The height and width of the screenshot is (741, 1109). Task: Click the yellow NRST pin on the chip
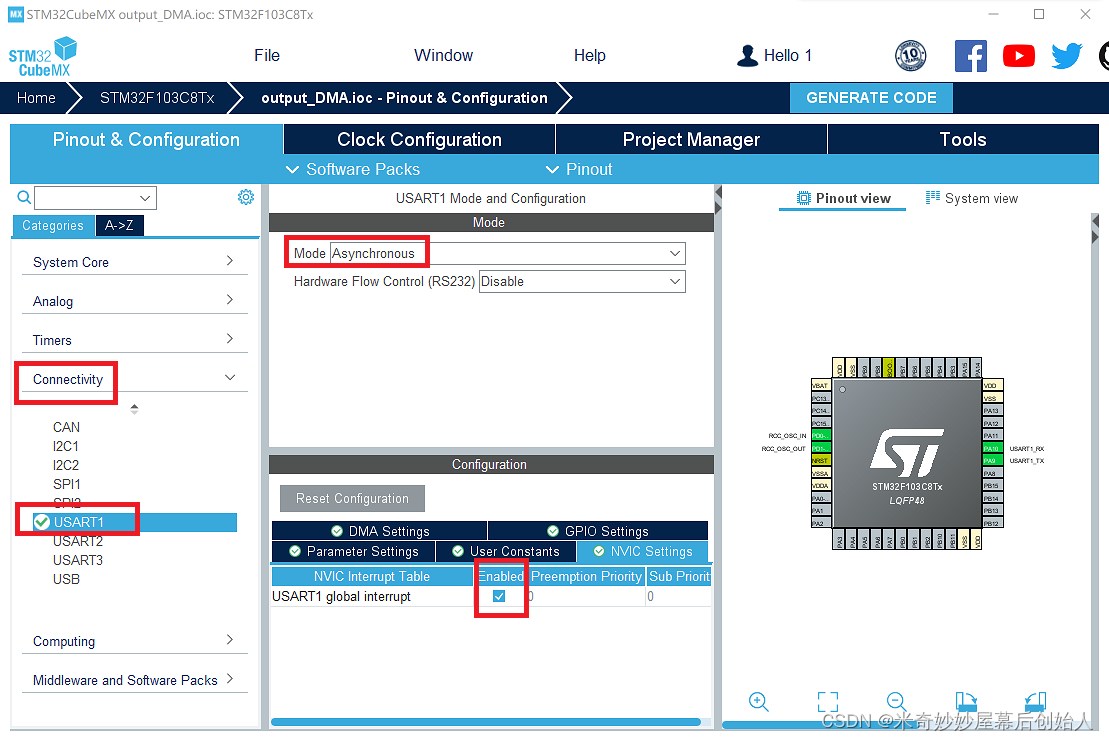820,460
